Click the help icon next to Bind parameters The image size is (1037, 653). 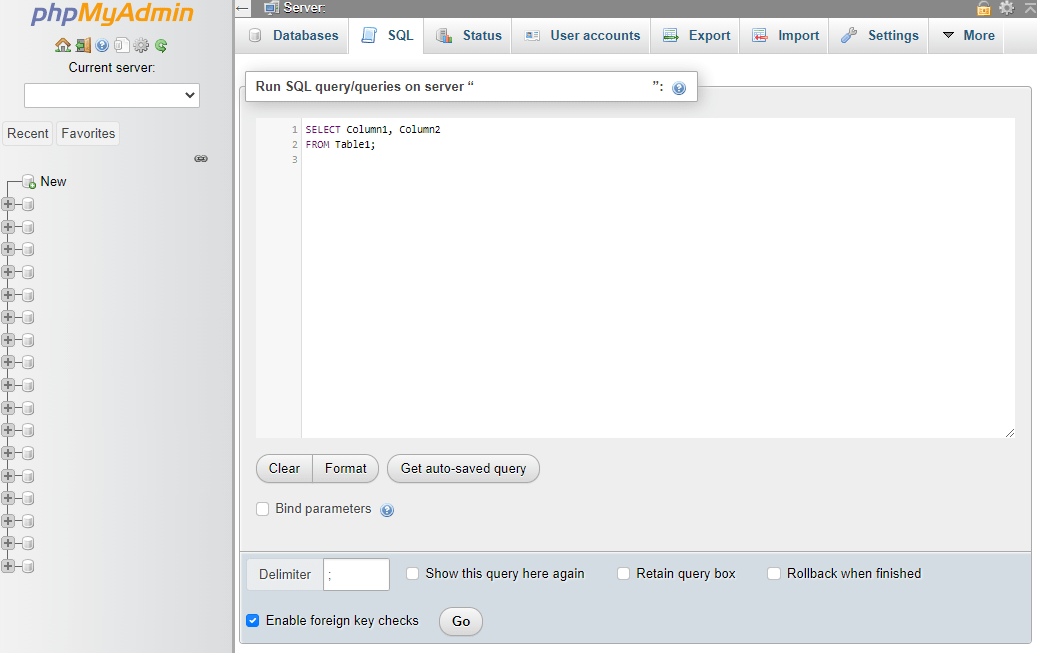(x=387, y=510)
